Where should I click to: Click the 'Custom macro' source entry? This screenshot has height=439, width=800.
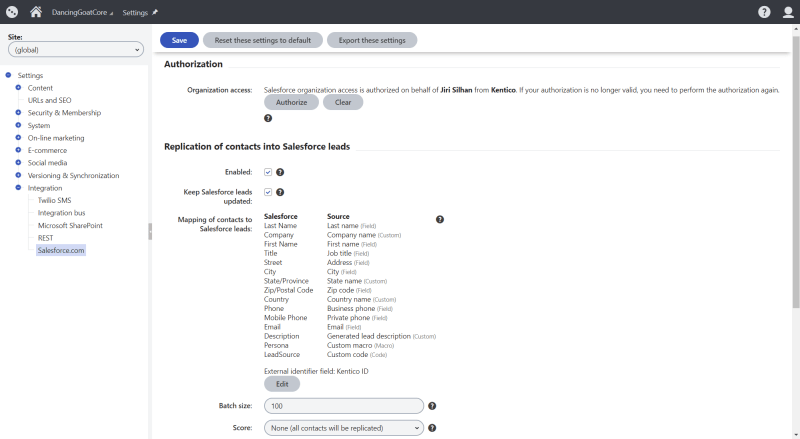(x=360, y=346)
